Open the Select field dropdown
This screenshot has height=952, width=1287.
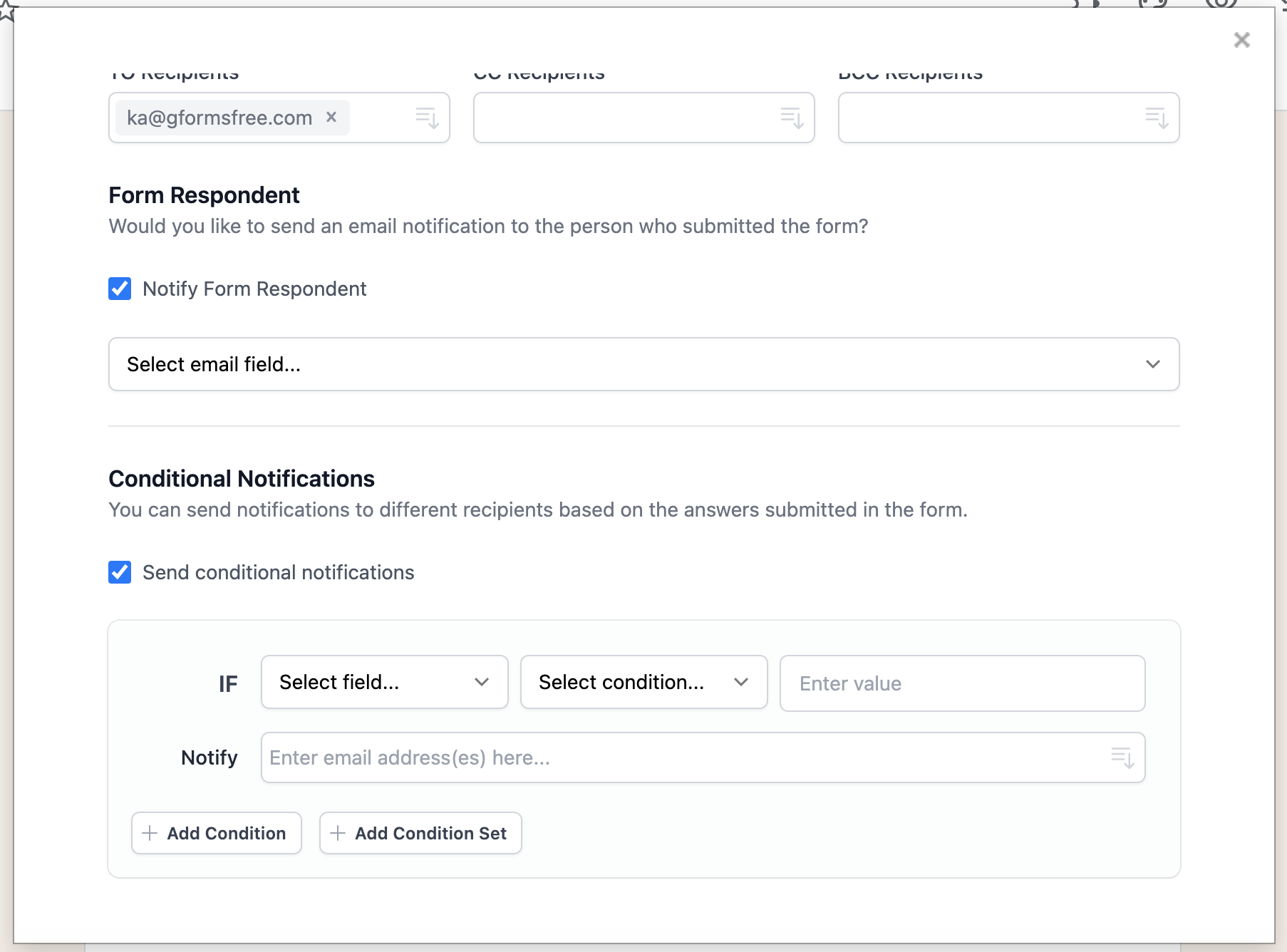coord(384,682)
